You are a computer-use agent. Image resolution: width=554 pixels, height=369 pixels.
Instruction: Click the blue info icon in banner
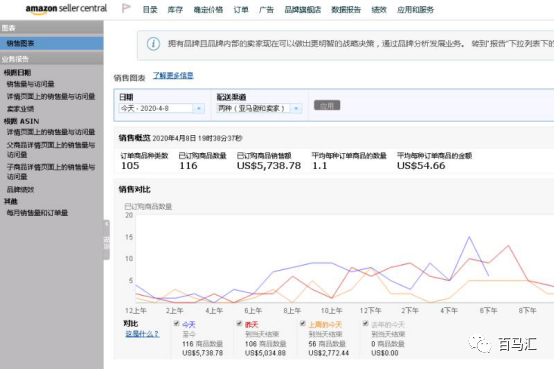point(153,44)
